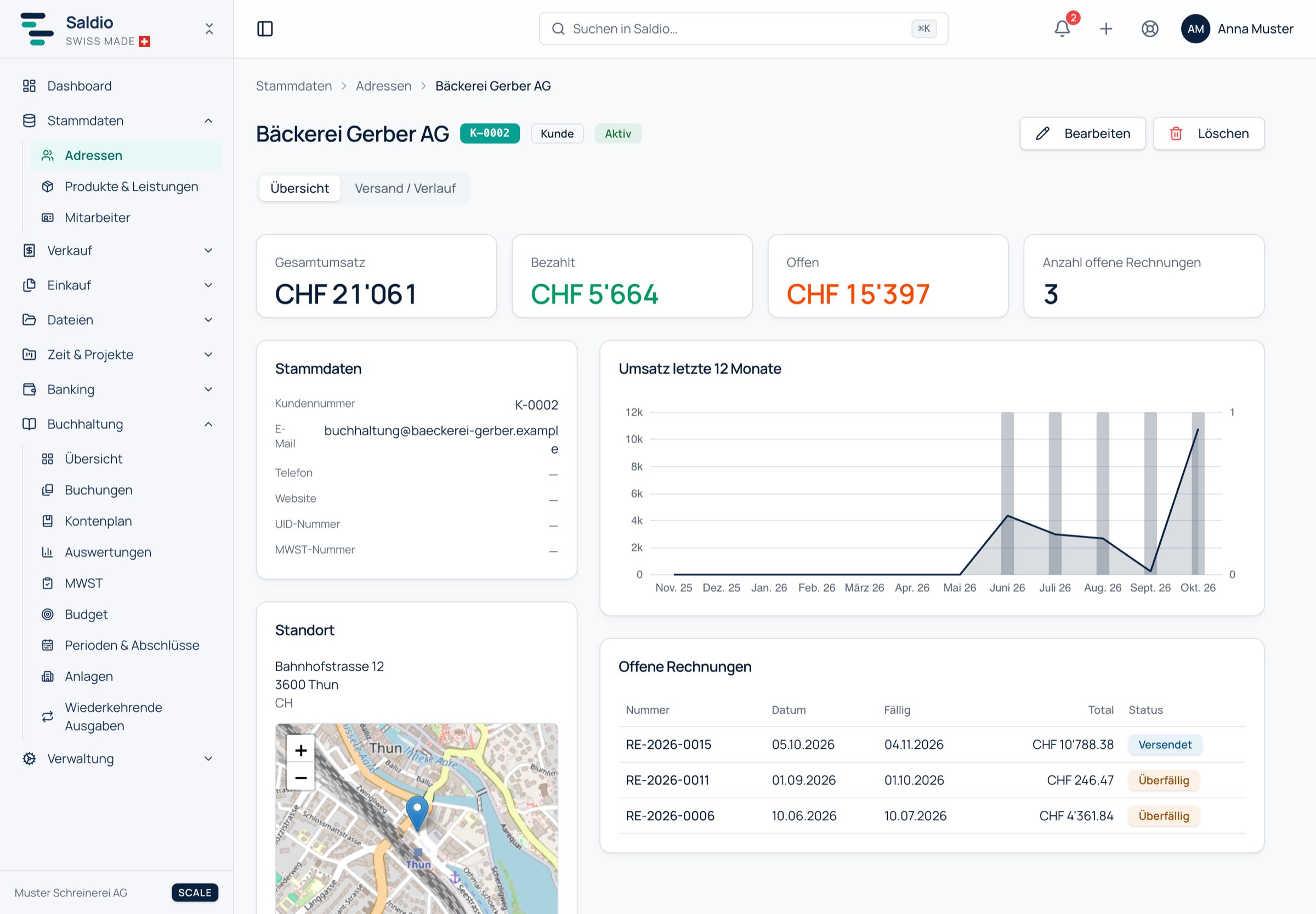Image resolution: width=1316 pixels, height=914 pixels.
Task: Open Buchungen under Buchhaltung
Action: coord(126,490)
